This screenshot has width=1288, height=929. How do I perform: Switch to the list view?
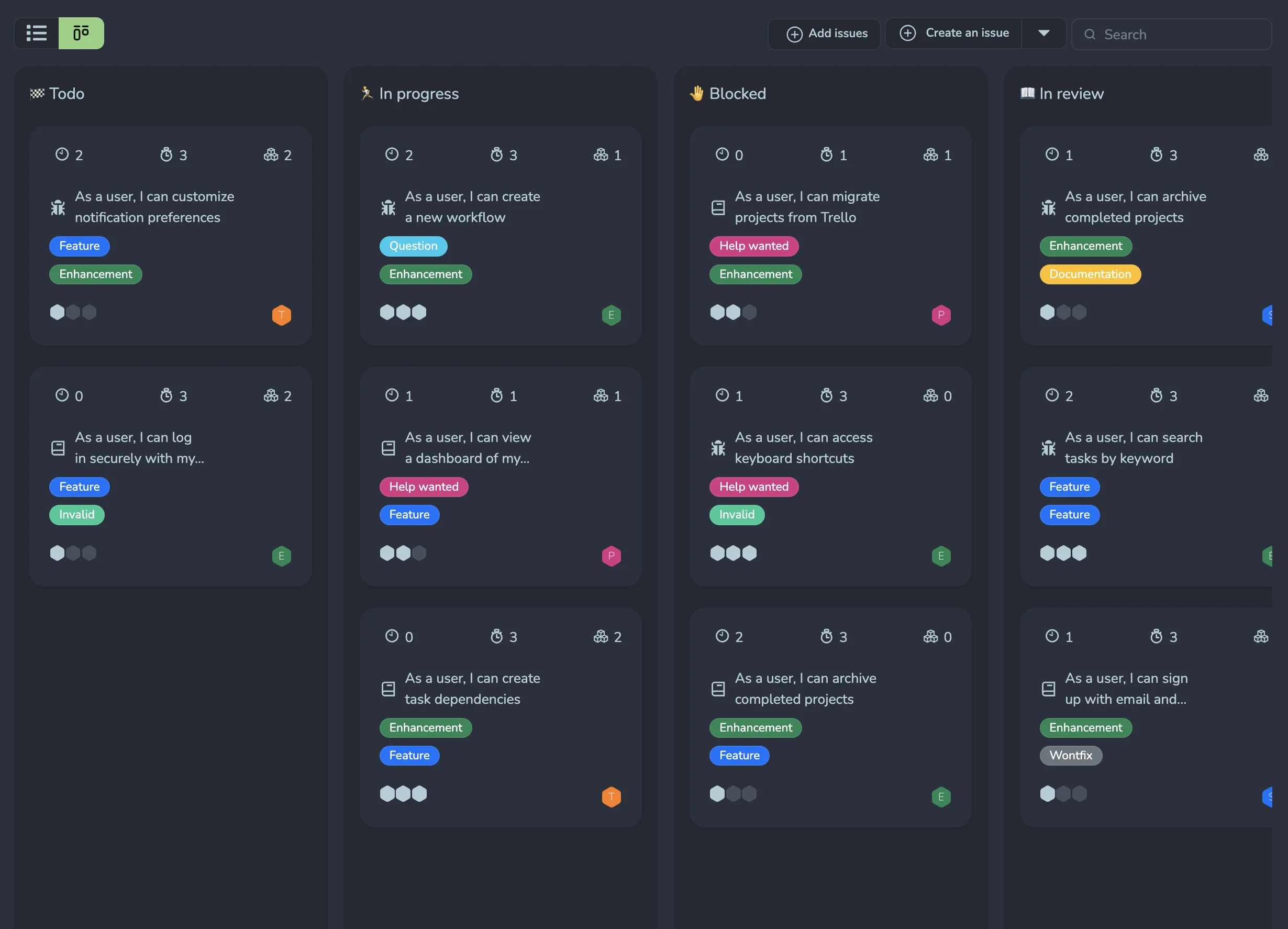point(36,33)
